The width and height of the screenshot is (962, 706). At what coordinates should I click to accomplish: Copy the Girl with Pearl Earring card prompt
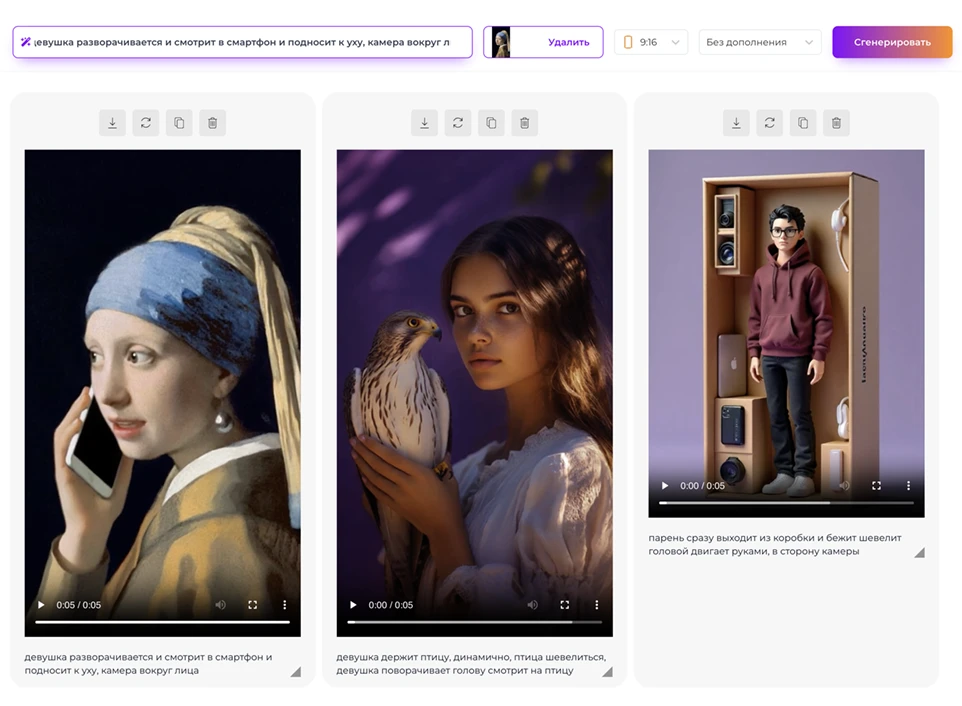click(179, 123)
